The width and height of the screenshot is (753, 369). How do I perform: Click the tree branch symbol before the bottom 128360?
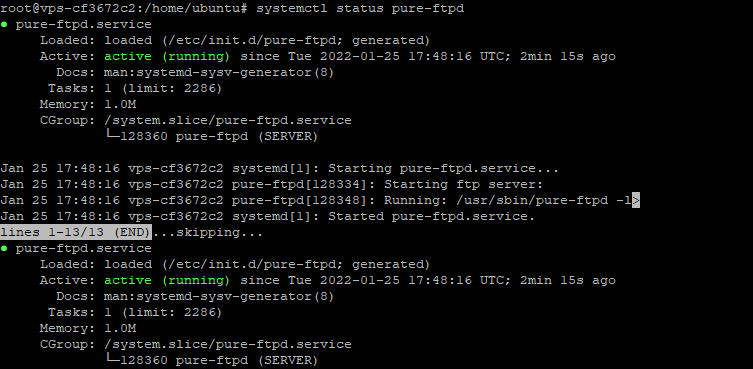pyautogui.click(x=112, y=360)
